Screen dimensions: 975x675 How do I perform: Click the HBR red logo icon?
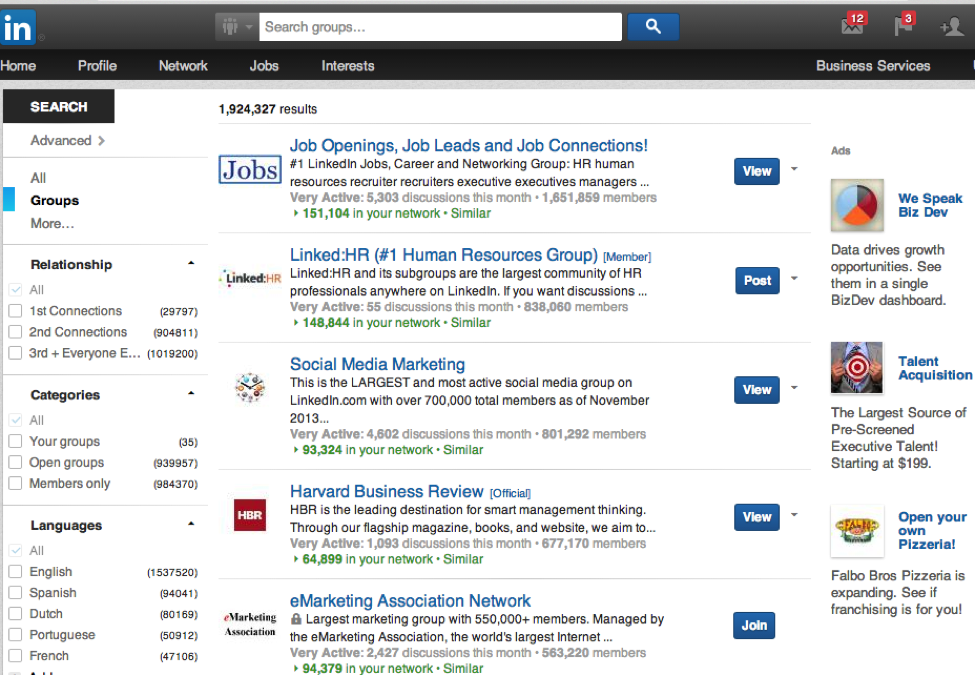click(250, 516)
